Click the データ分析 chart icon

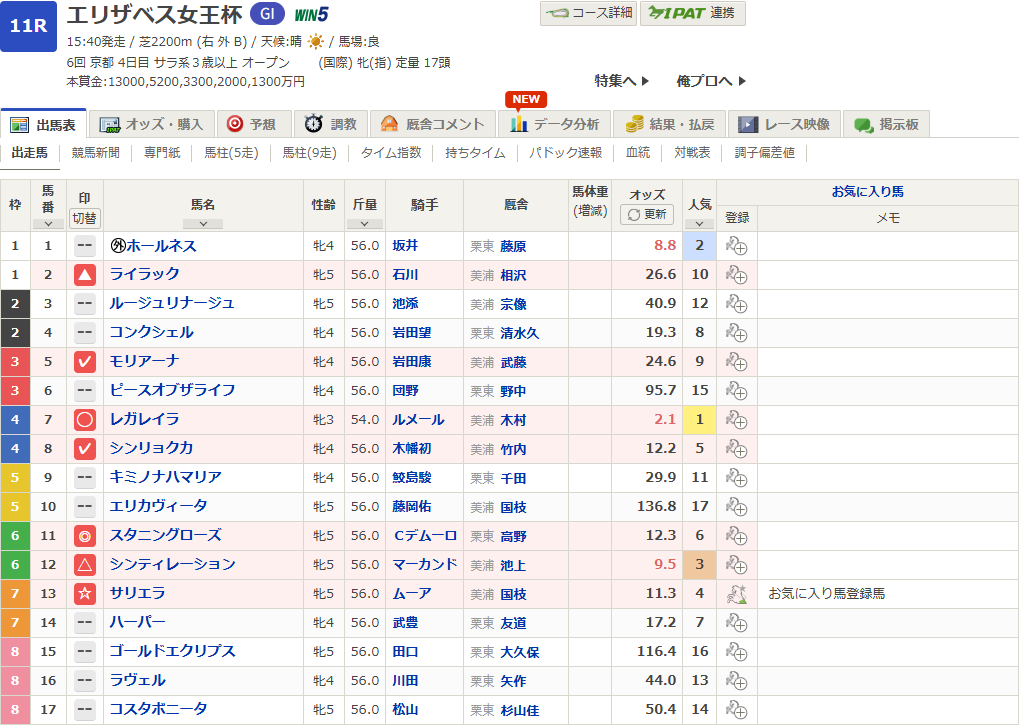(x=518, y=124)
